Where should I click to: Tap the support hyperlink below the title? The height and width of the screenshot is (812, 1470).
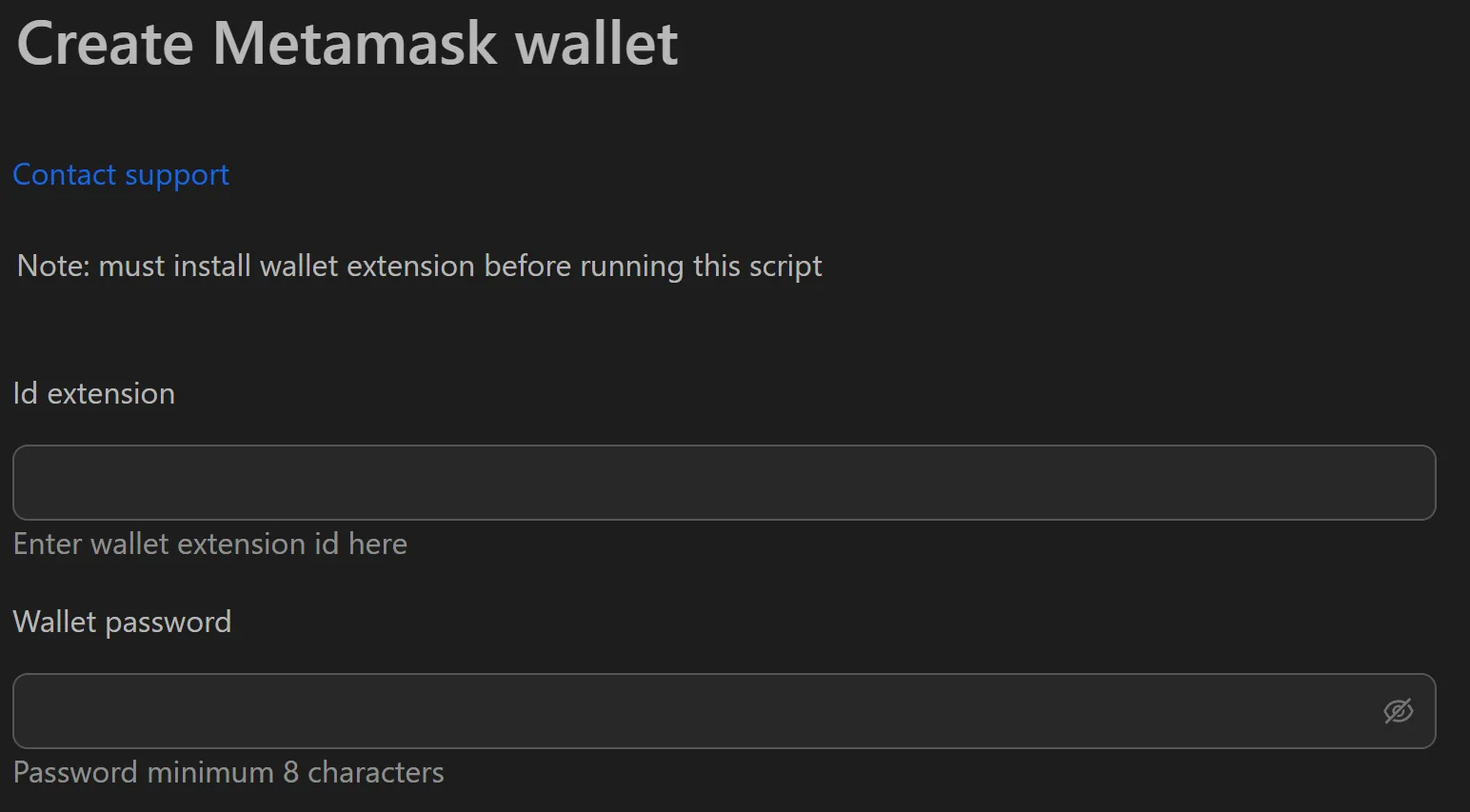click(120, 174)
